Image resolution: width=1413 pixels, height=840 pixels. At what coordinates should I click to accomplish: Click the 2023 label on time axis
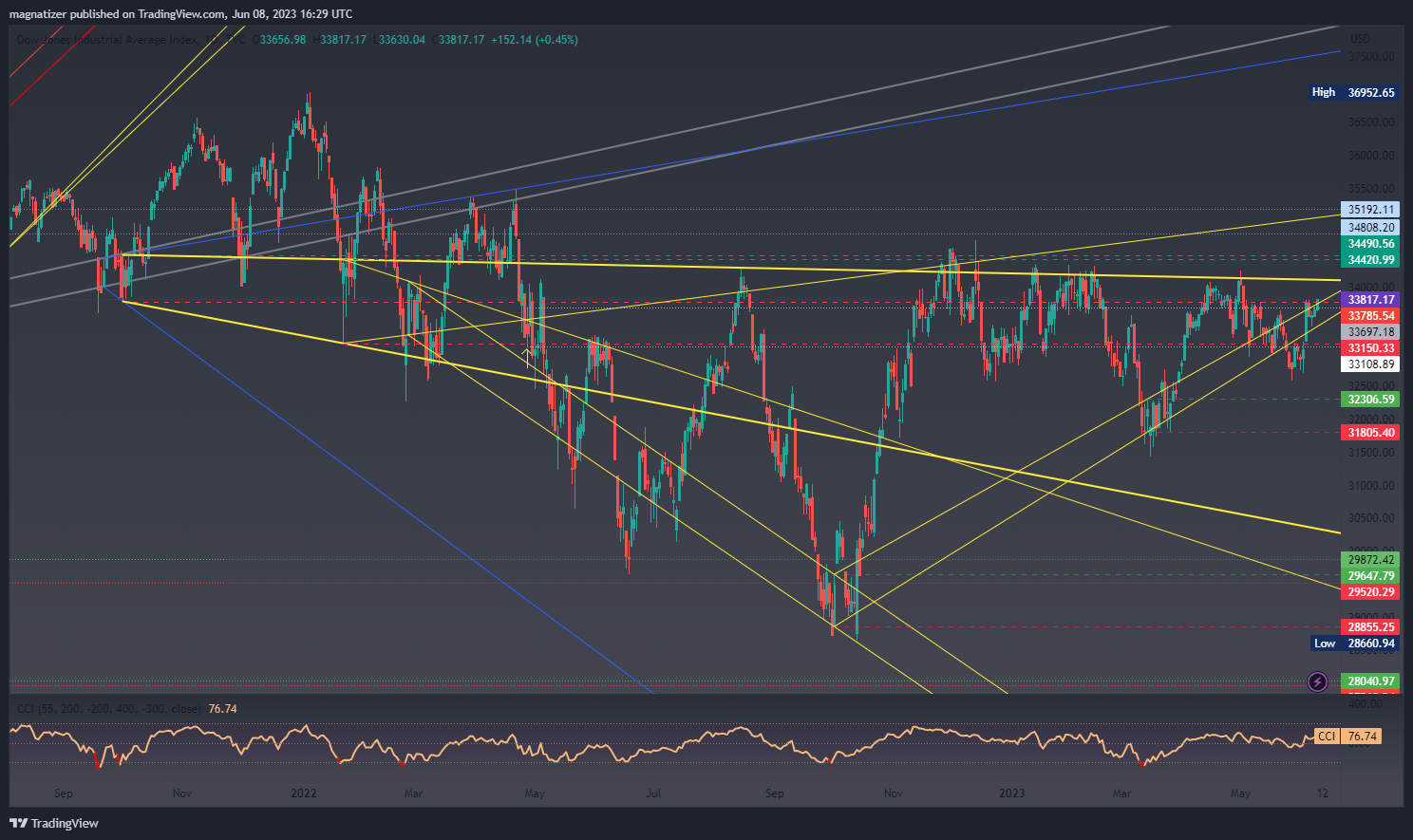[1012, 793]
